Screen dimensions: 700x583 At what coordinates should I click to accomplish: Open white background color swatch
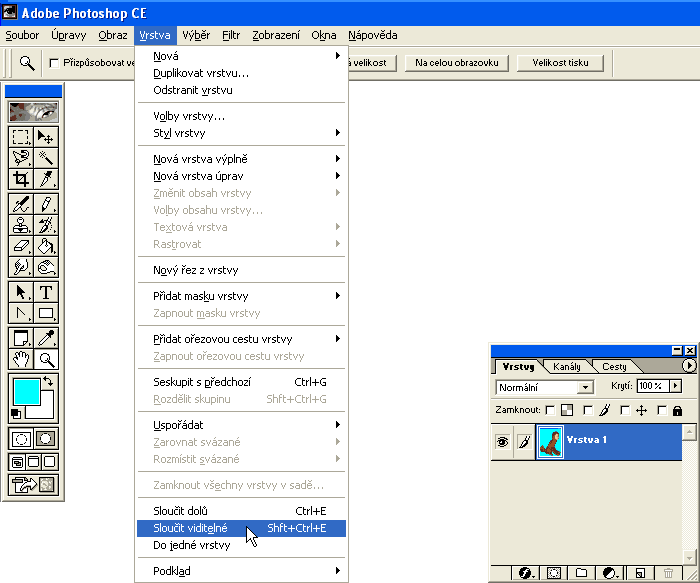tap(47, 411)
